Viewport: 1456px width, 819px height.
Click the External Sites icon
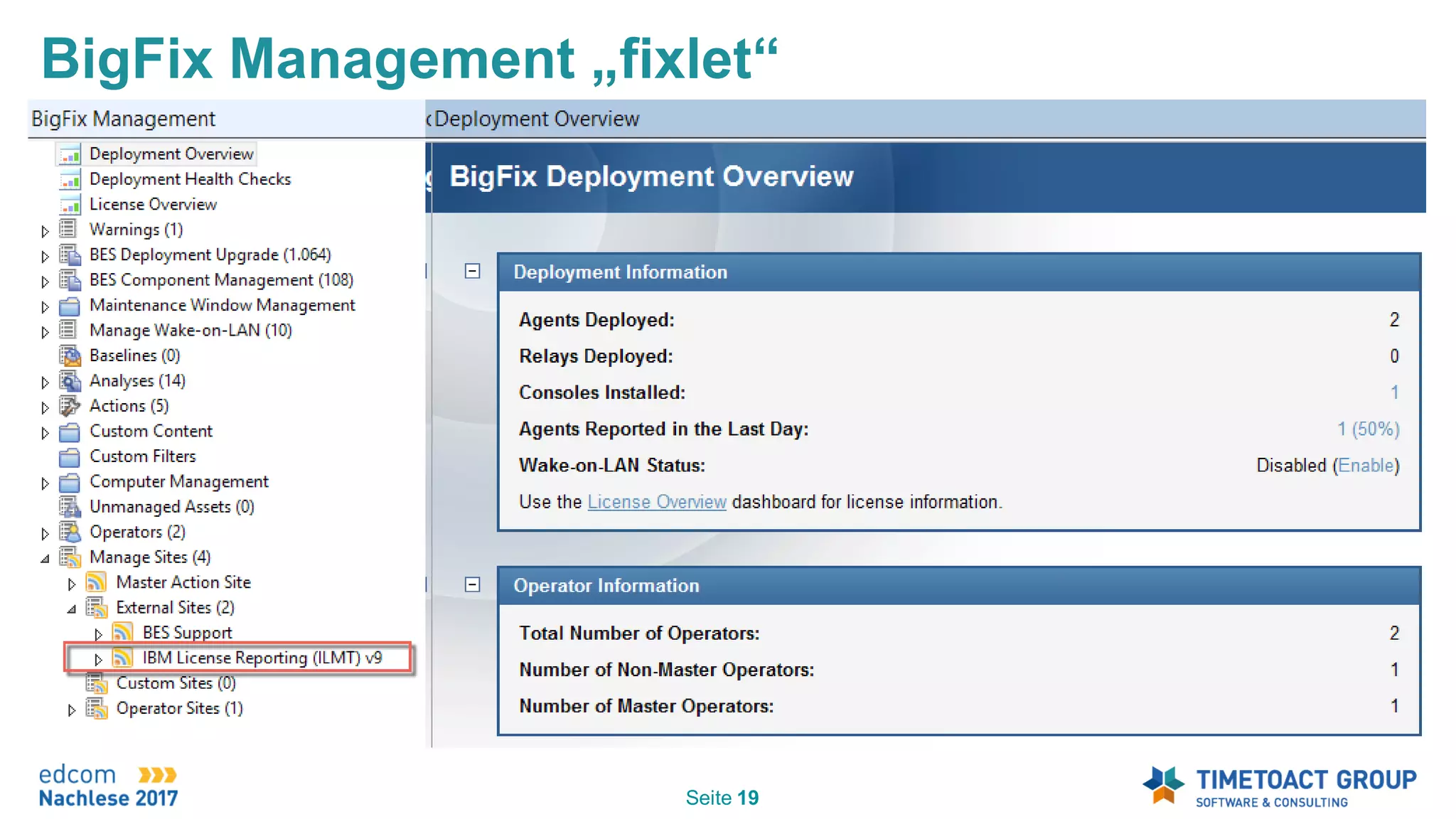[x=96, y=608]
